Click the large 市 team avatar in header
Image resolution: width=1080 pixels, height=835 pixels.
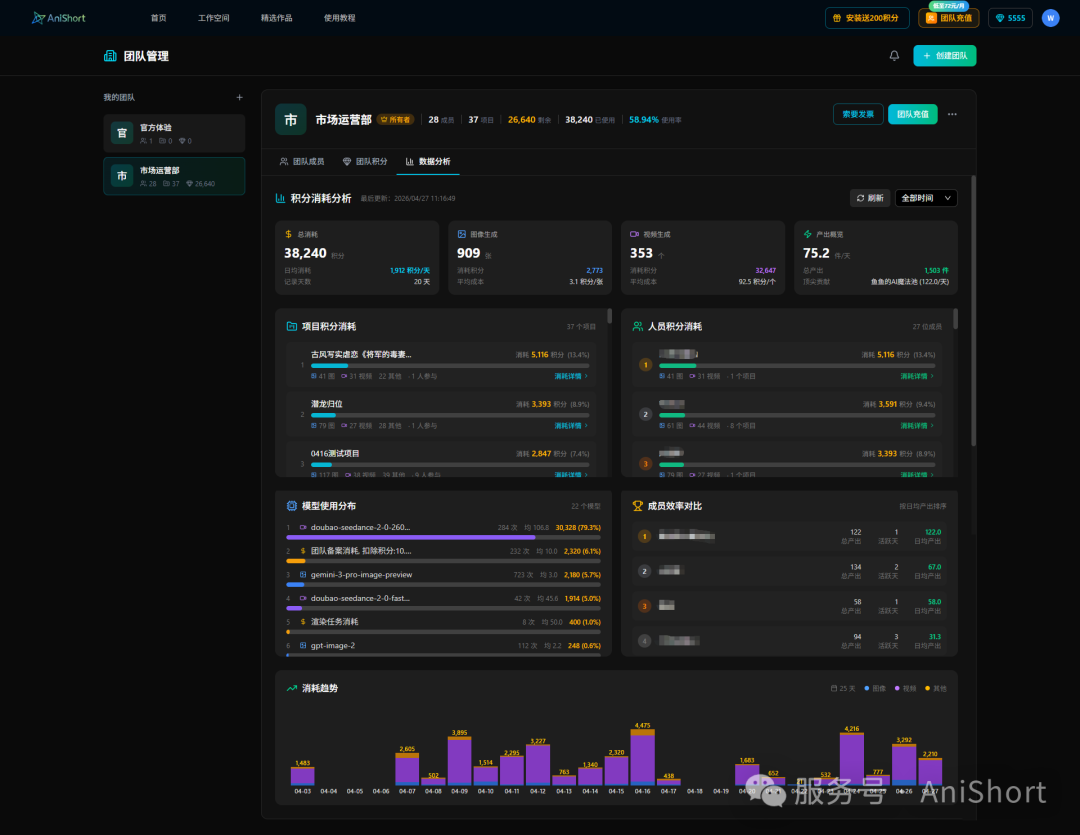click(291, 120)
